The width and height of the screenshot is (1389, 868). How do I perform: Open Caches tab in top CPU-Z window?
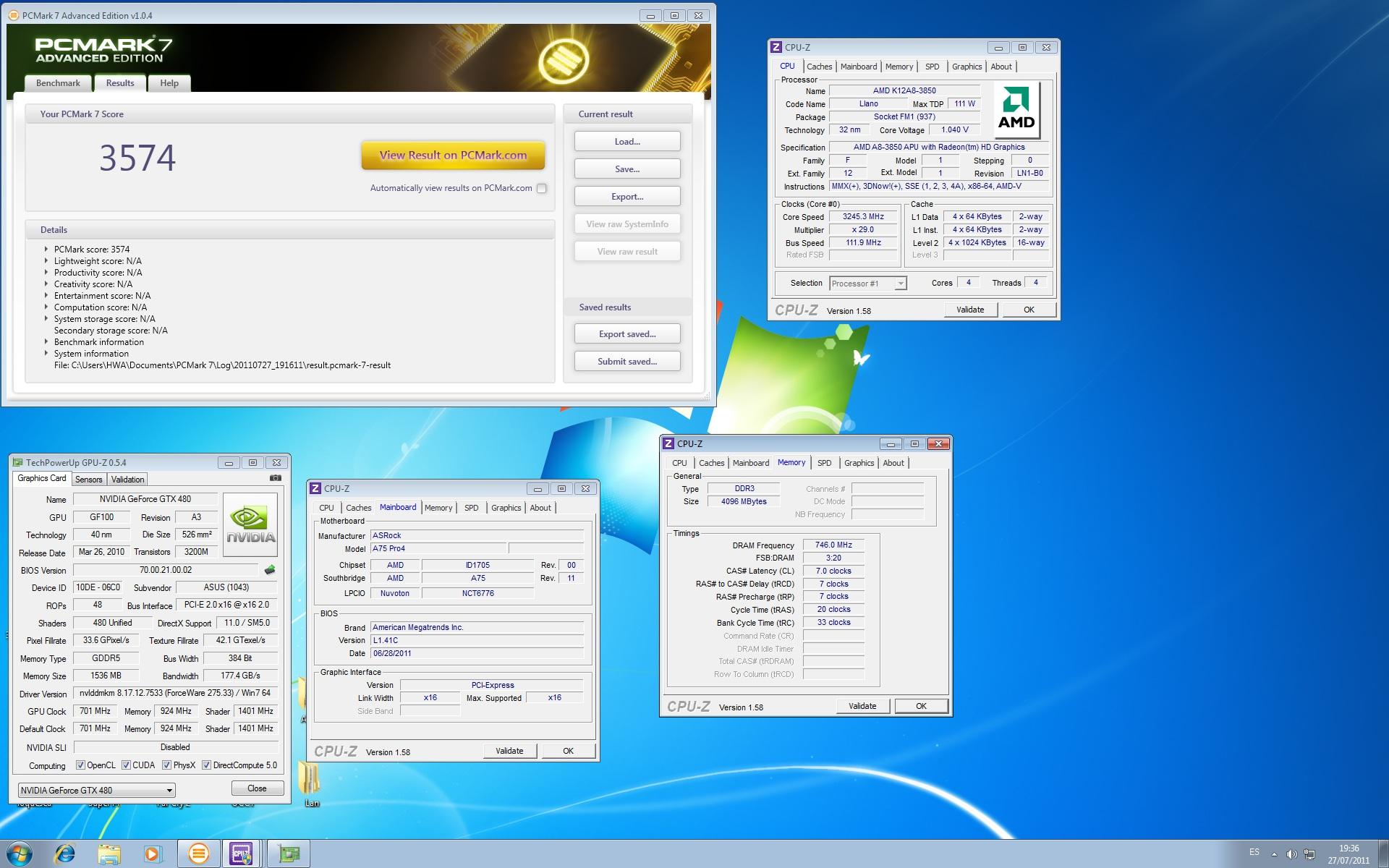[x=819, y=67]
